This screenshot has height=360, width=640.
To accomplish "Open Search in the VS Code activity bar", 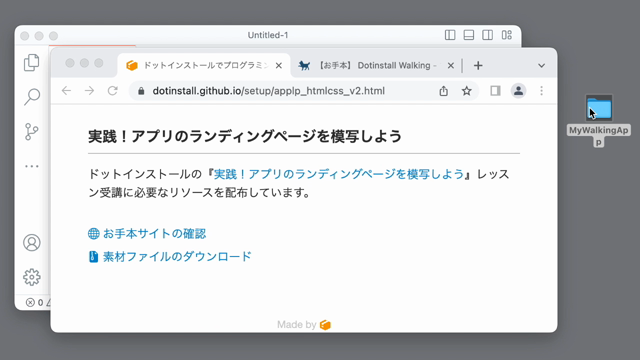I will click(31, 97).
